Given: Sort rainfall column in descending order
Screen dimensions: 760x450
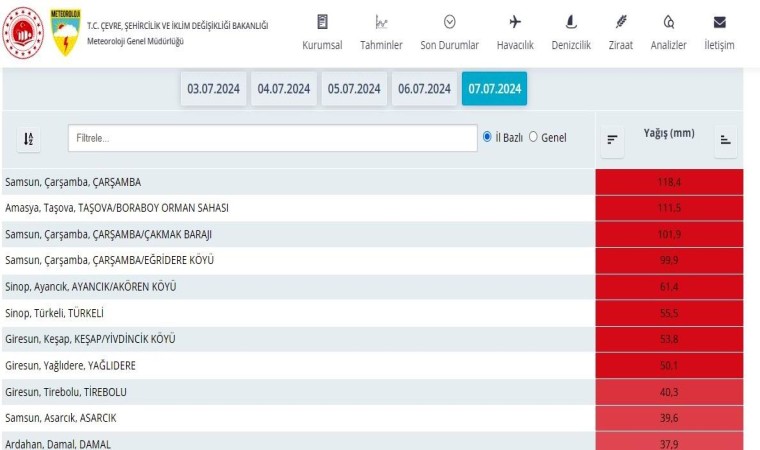Looking at the screenshot, I should [x=612, y=140].
